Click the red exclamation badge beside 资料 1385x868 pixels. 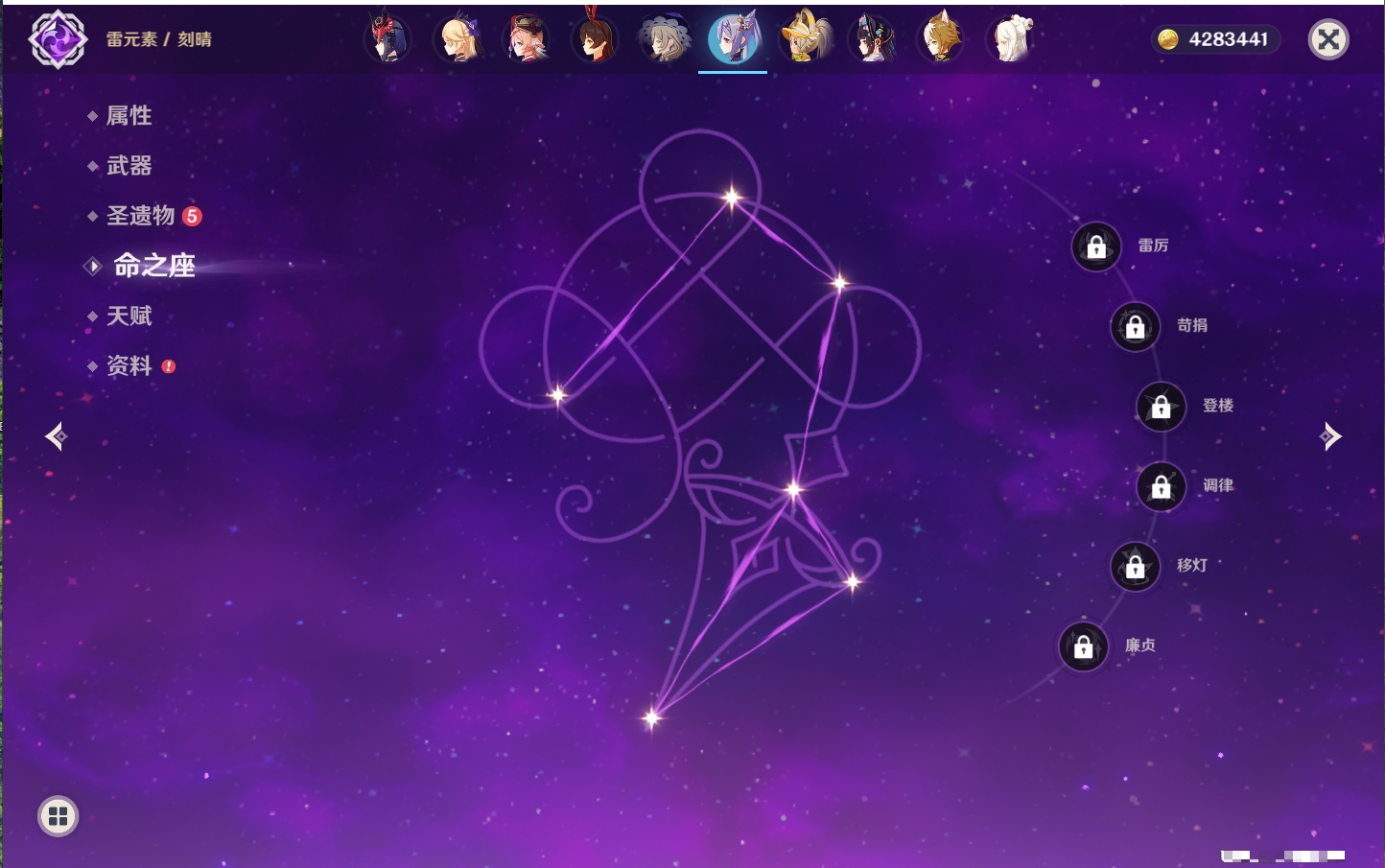[169, 366]
